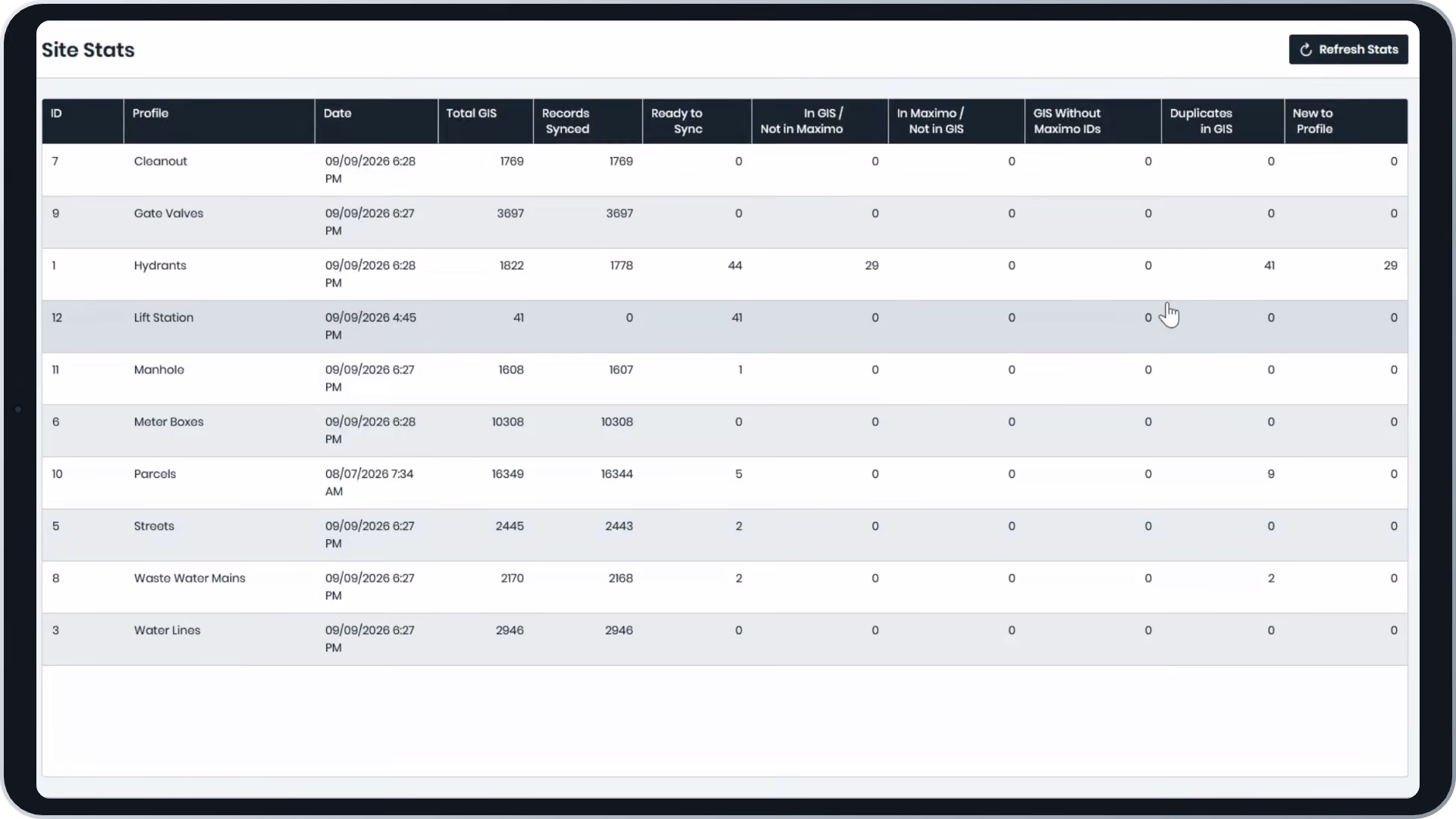Image resolution: width=1456 pixels, height=819 pixels.
Task: Click Parcels Records Synced value 16344
Action: tap(617, 474)
